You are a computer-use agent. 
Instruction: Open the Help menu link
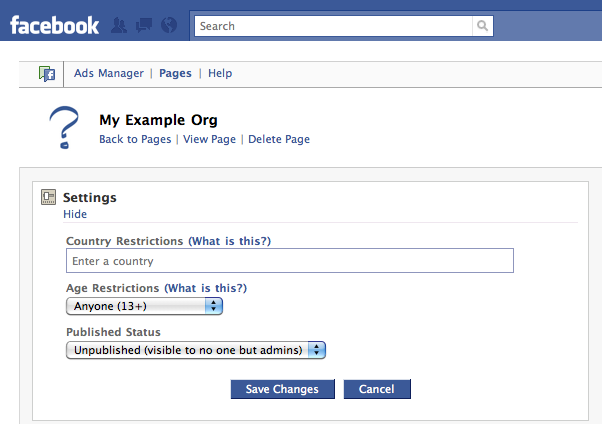220,73
